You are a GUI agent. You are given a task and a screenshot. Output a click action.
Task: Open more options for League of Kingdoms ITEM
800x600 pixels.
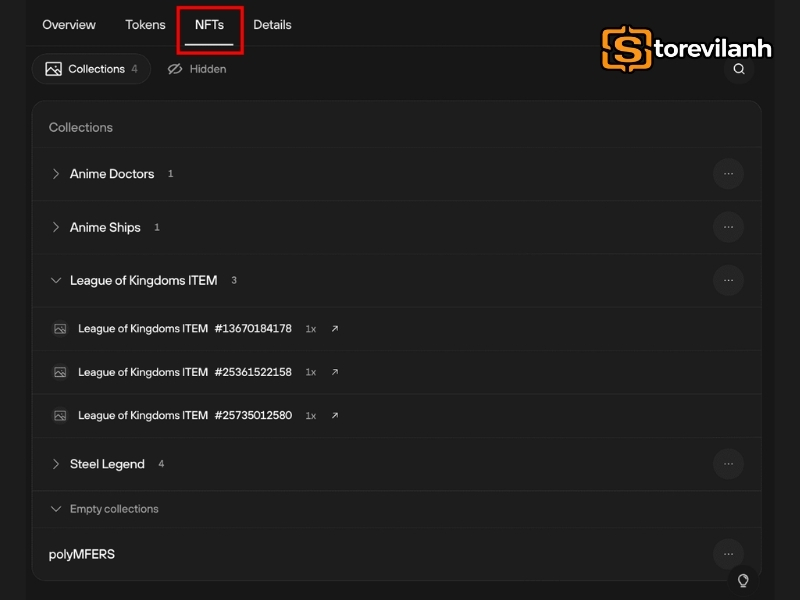tap(728, 281)
